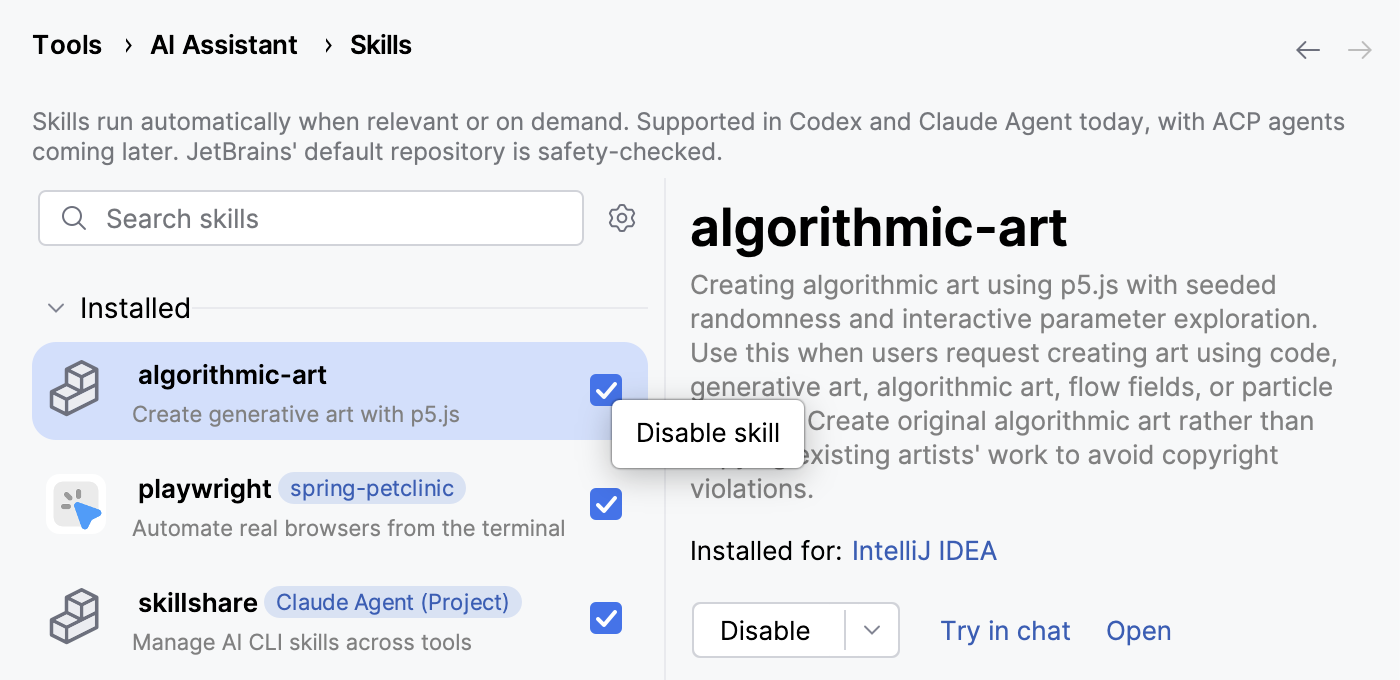
Task: Navigate back with the left arrow
Action: pyautogui.click(x=1308, y=50)
